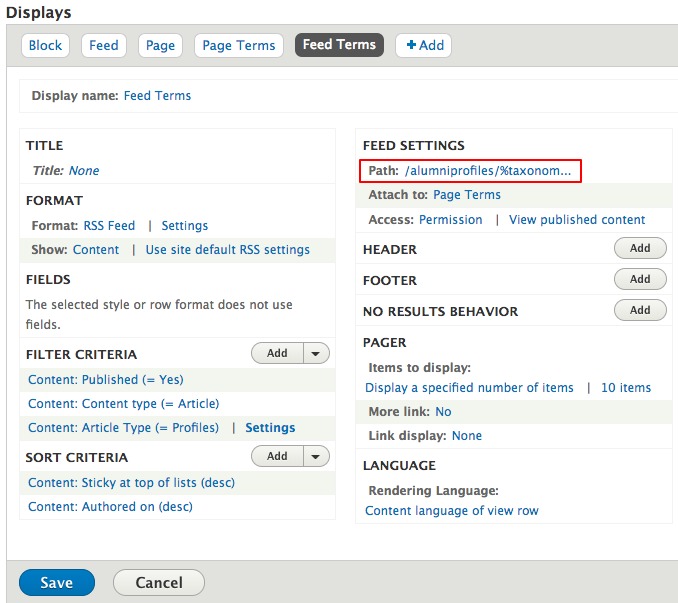Change the RSS Feed format link

click(x=108, y=226)
